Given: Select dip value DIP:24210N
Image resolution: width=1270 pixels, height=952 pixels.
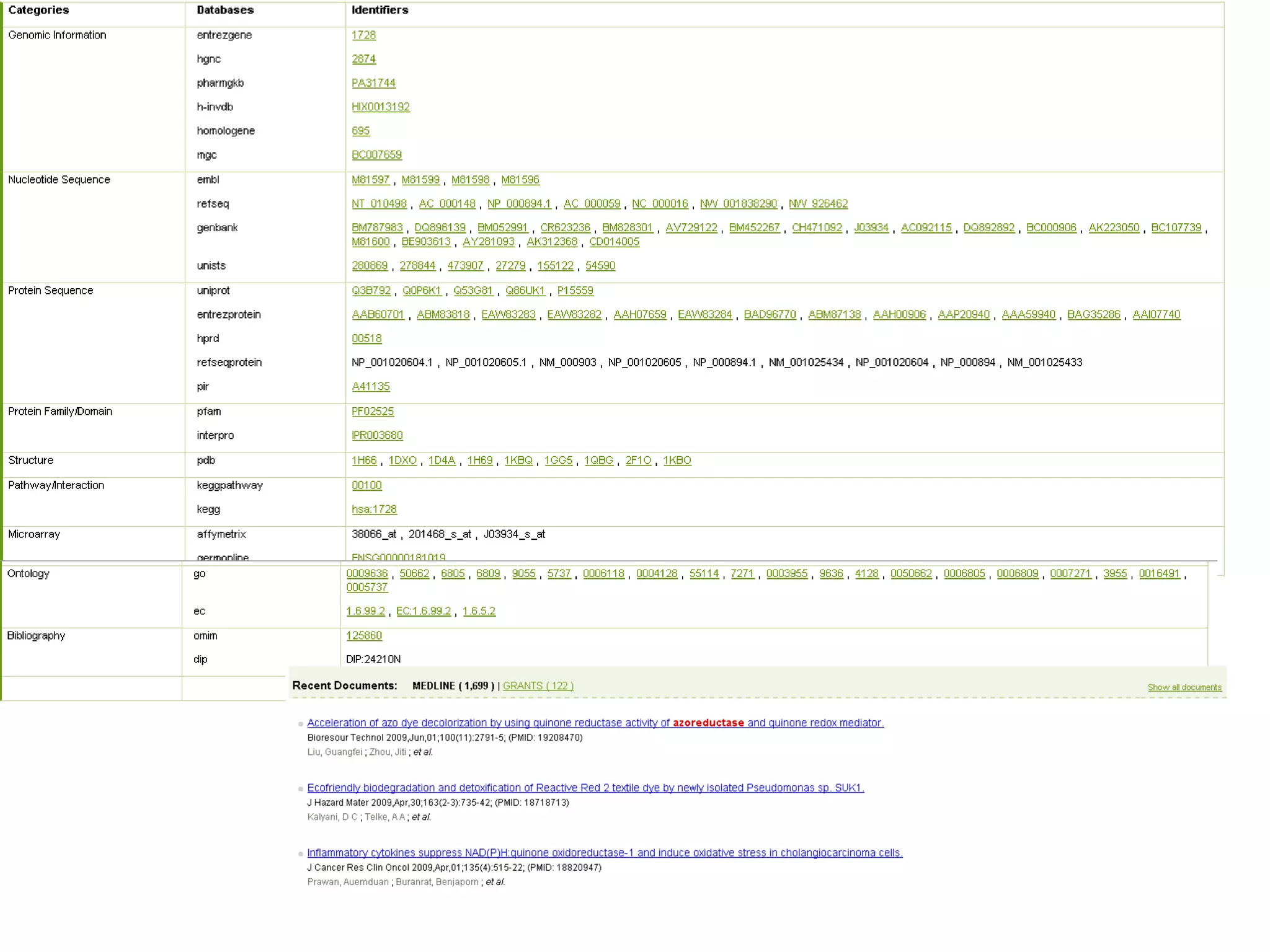Looking at the screenshot, I should tap(373, 659).
